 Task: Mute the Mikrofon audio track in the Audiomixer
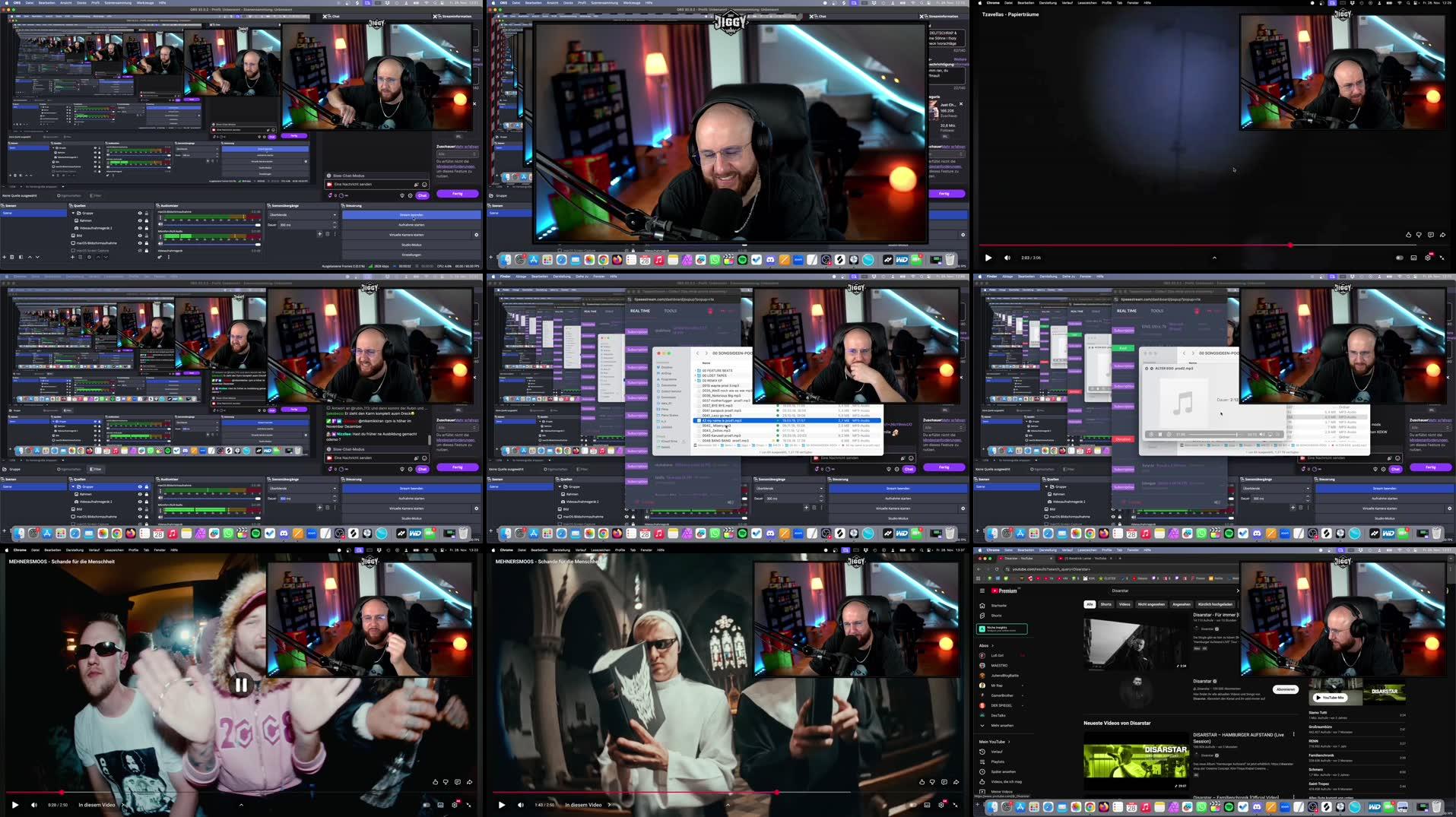160,245
